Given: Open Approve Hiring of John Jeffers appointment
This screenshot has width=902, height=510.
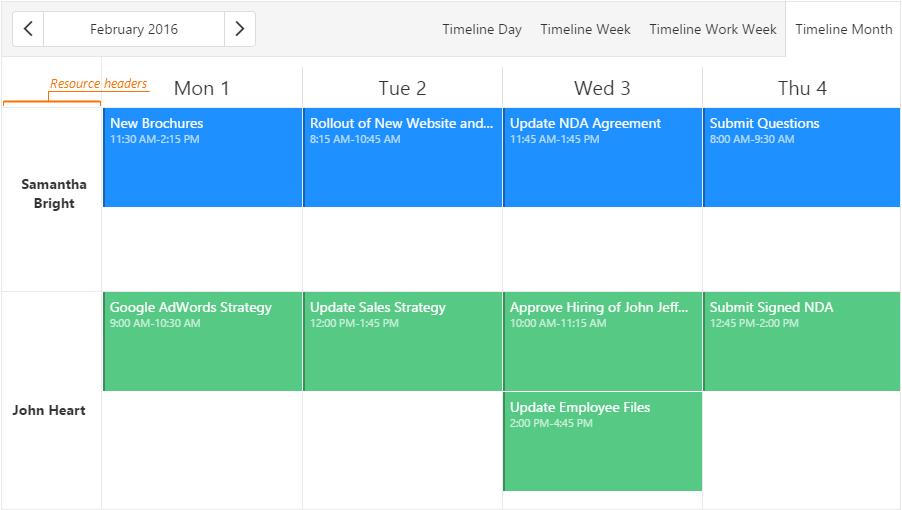Looking at the screenshot, I should [602, 341].
